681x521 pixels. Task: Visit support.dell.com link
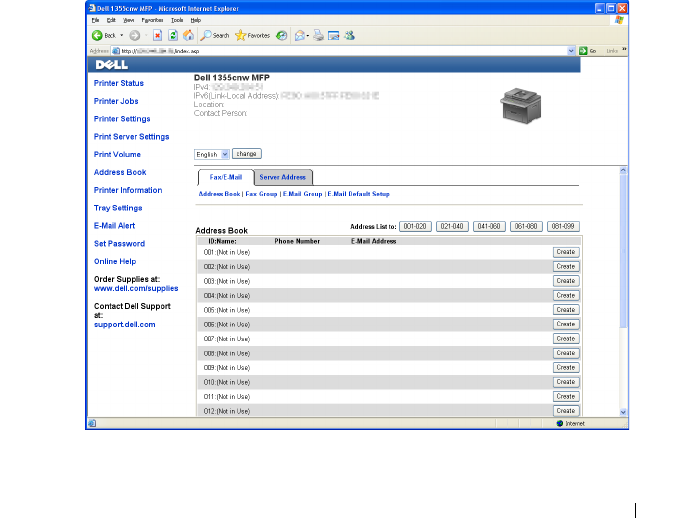(125, 324)
